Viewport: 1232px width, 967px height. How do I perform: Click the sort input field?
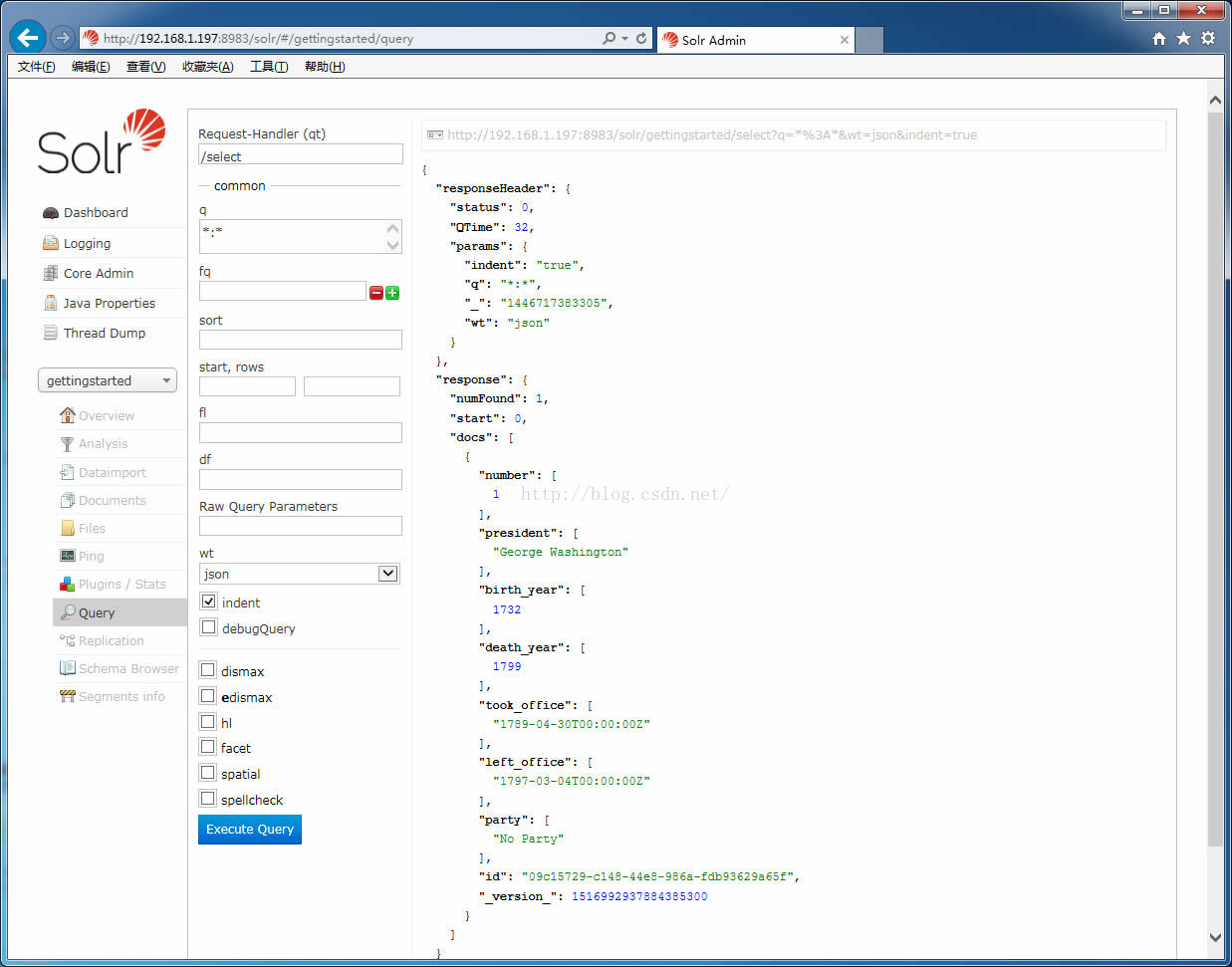pos(301,340)
